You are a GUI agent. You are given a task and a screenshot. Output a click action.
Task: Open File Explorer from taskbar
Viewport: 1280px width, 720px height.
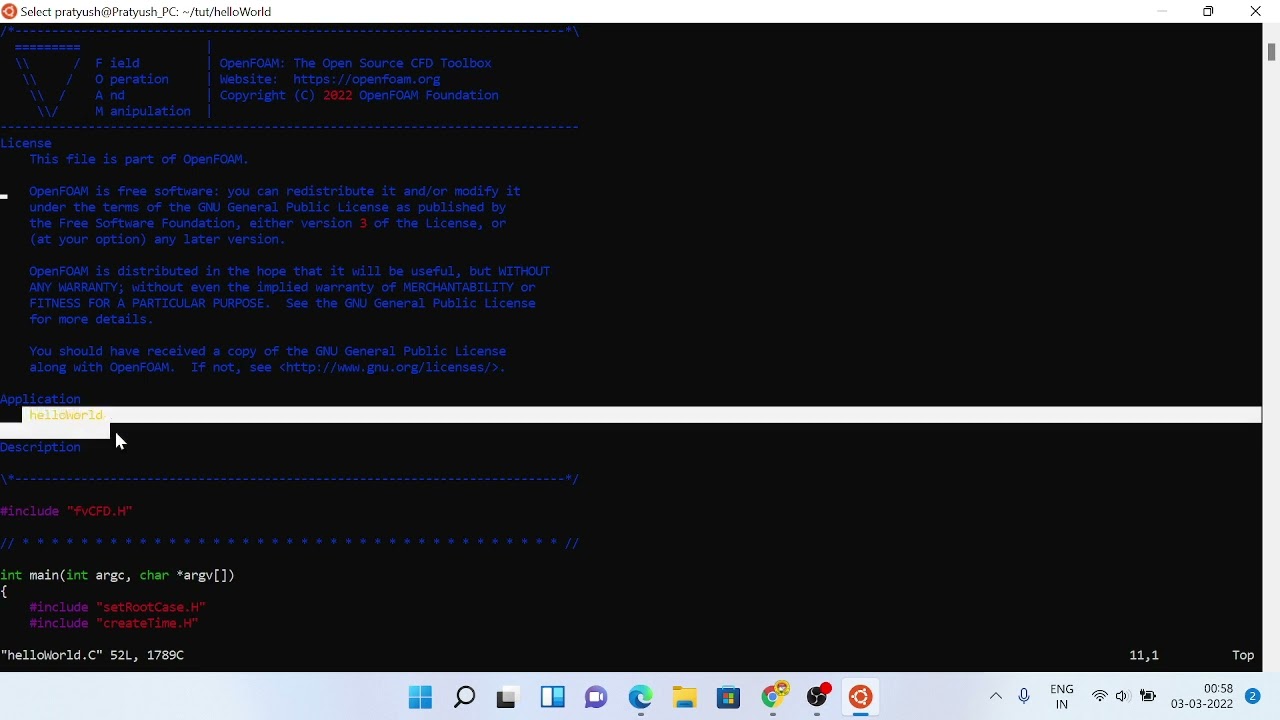point(684,697)
